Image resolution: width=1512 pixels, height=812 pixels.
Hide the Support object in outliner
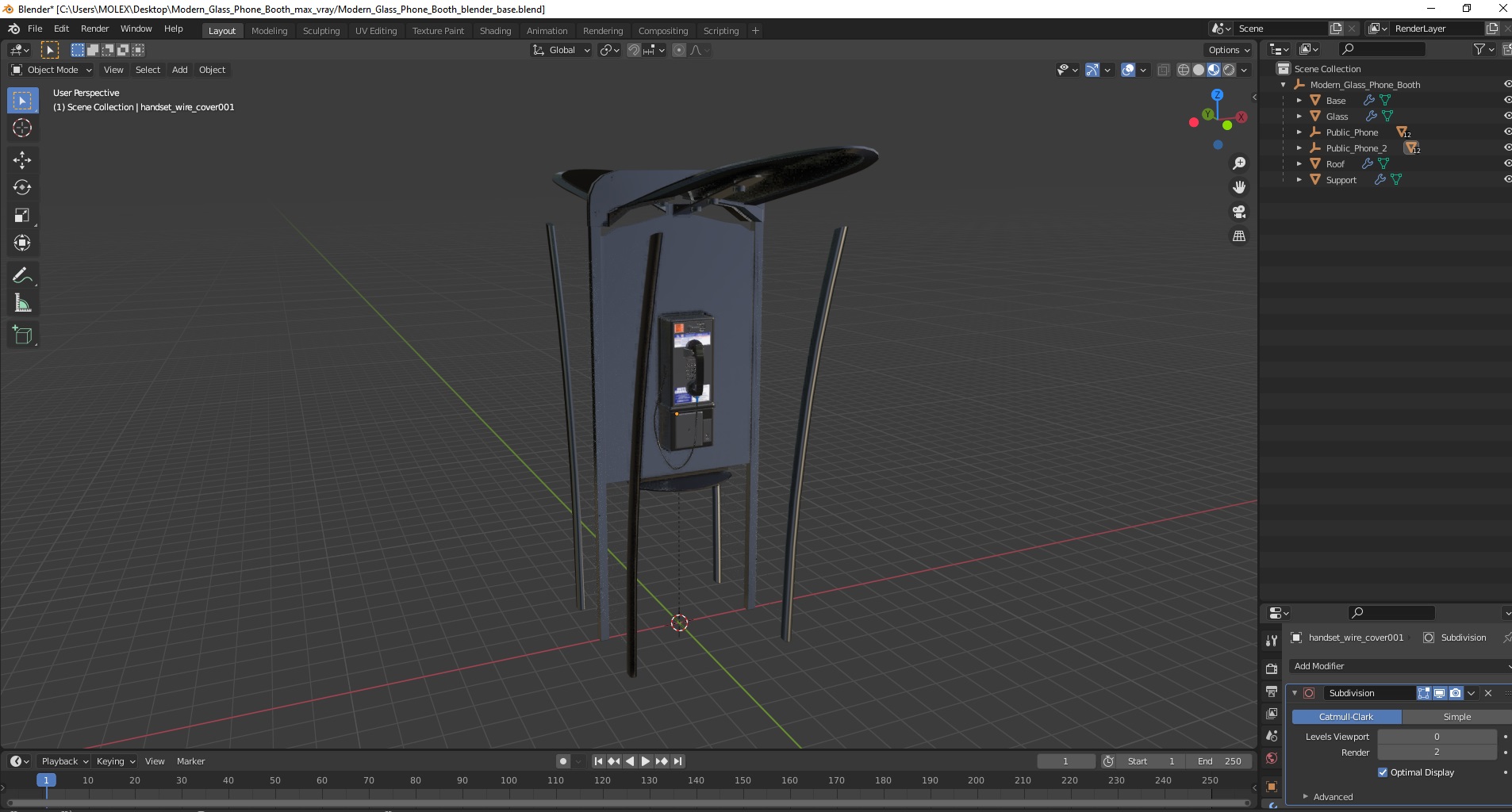coord(1507,179)
